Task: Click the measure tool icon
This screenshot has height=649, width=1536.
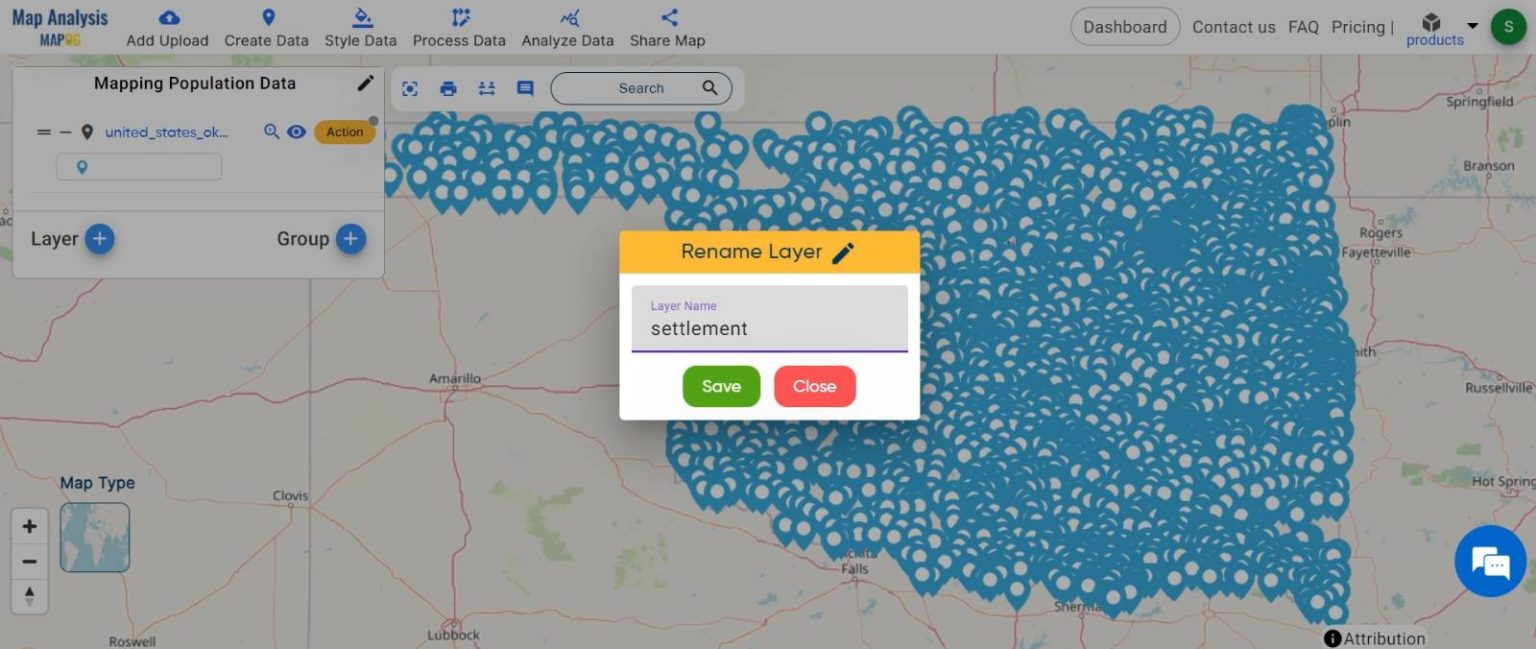Action: pyautogui.click(x=486, y=88)
